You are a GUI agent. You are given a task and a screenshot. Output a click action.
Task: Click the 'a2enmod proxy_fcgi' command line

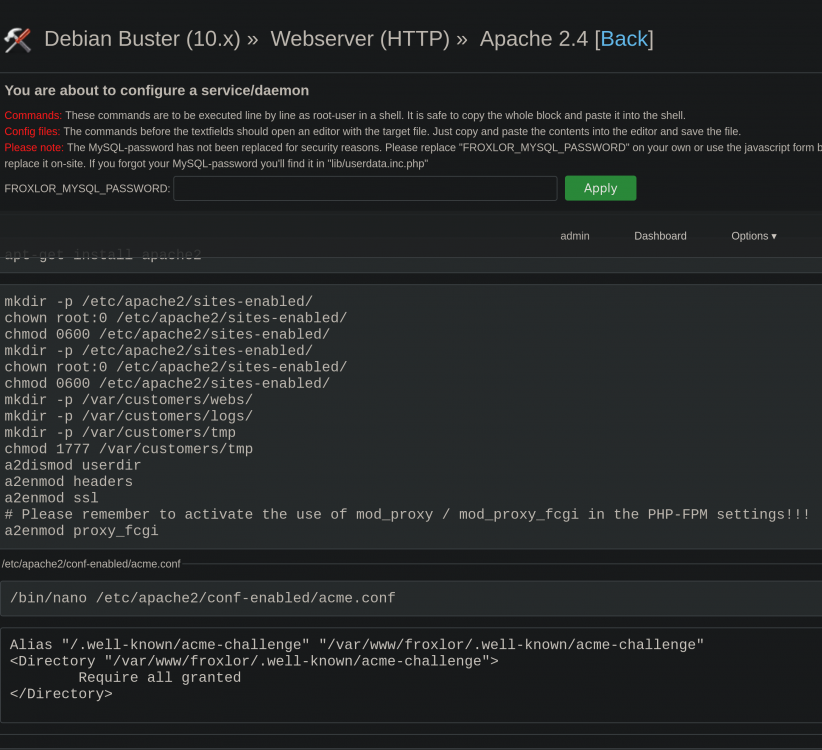(81, 531)
